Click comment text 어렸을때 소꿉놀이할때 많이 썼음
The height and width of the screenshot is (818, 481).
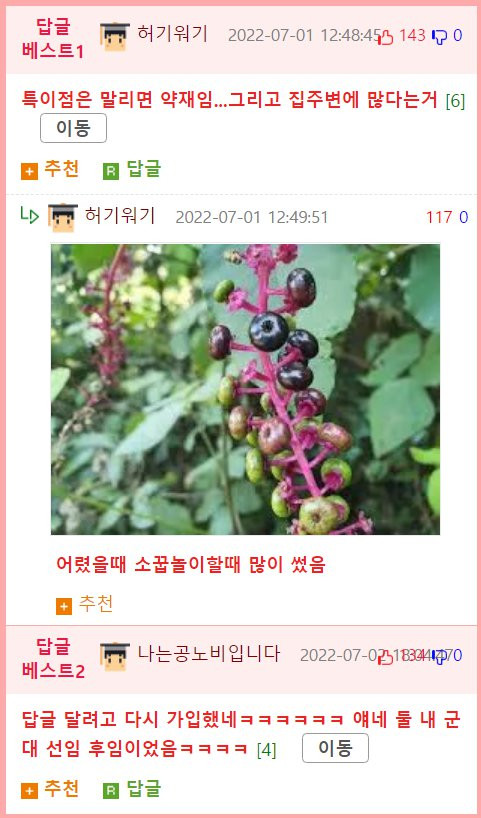click(190, 564)
